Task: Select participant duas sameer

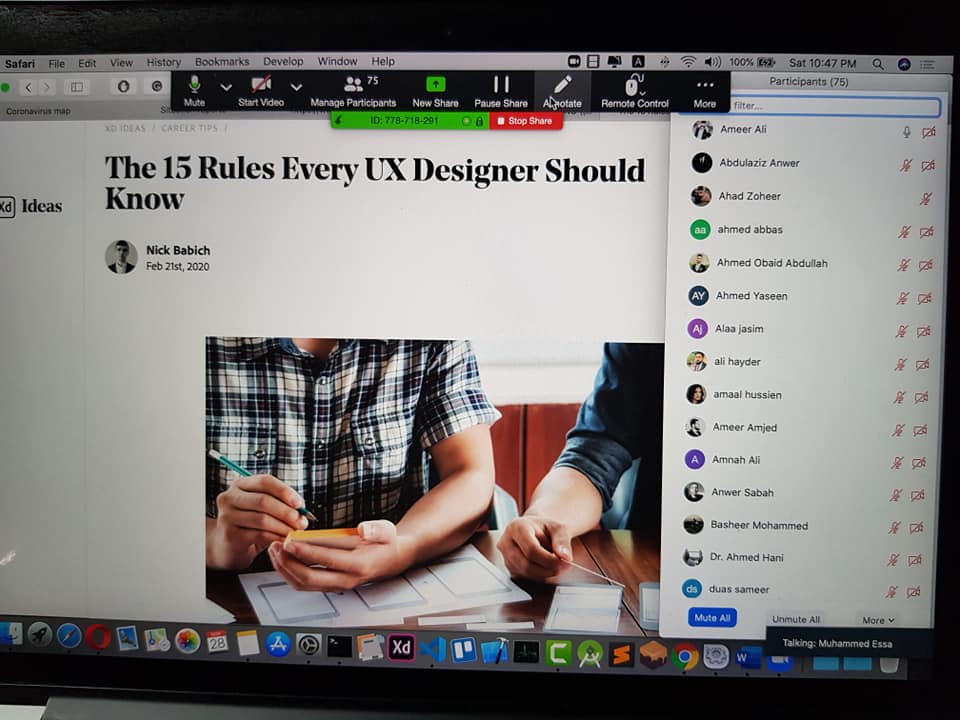Action: pyautogui.click(x=739, y=589)
